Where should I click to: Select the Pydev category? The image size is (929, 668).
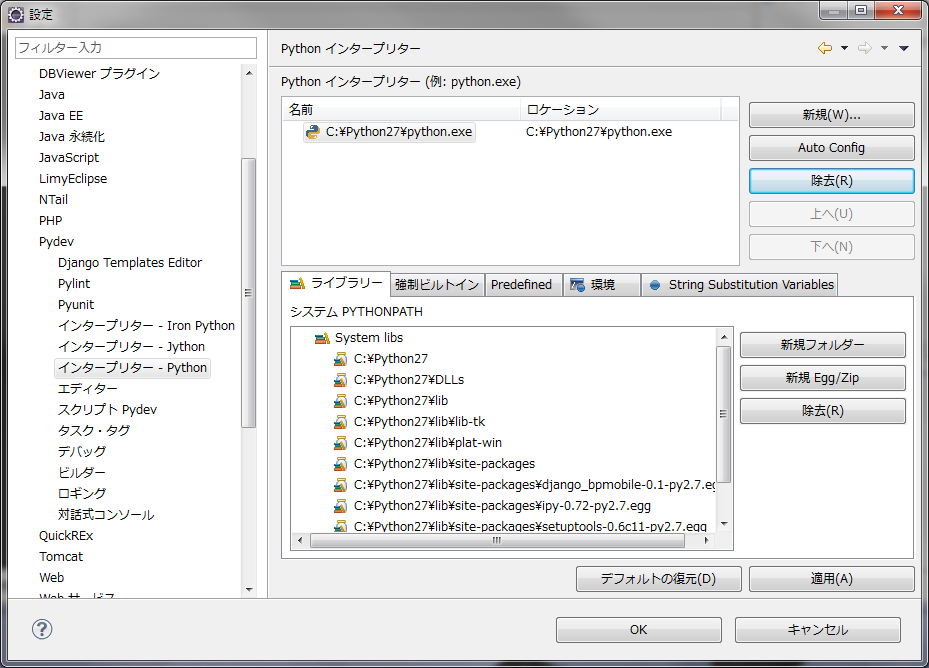pyautogui.click(x=56, y=241)
